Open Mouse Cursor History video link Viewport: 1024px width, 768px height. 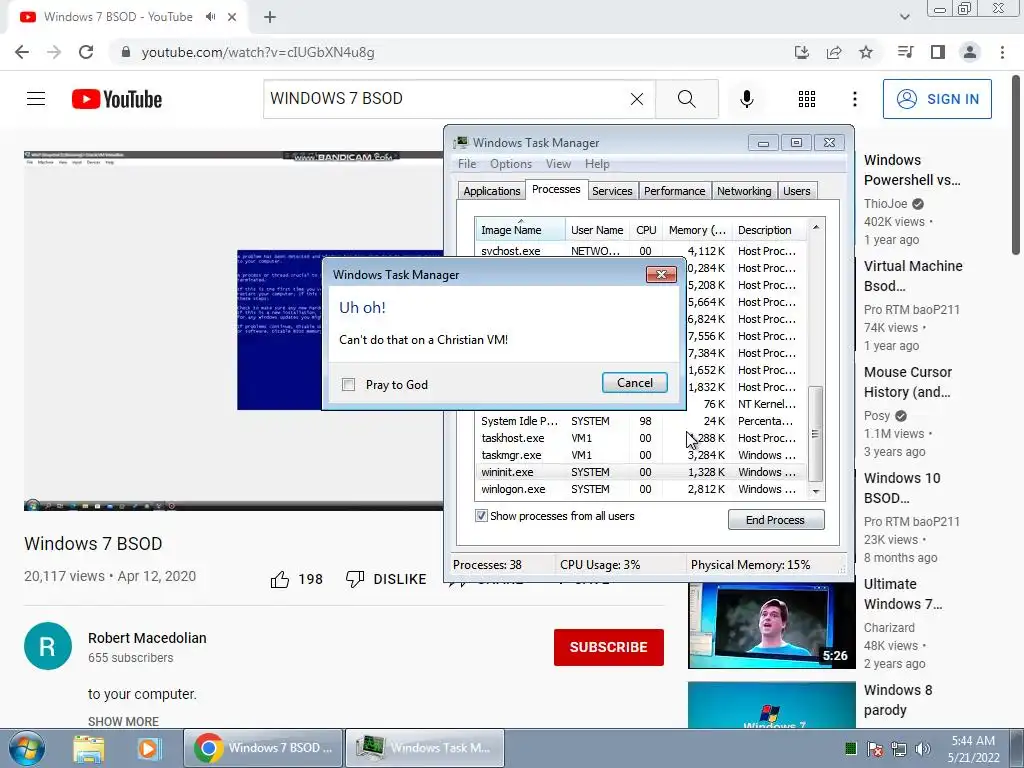point(908,382)
